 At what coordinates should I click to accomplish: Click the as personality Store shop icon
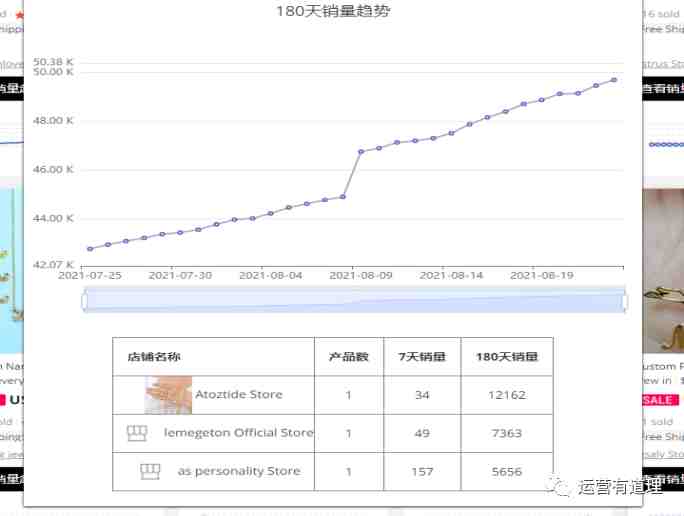pyautogui.click(x=150, y=471)
